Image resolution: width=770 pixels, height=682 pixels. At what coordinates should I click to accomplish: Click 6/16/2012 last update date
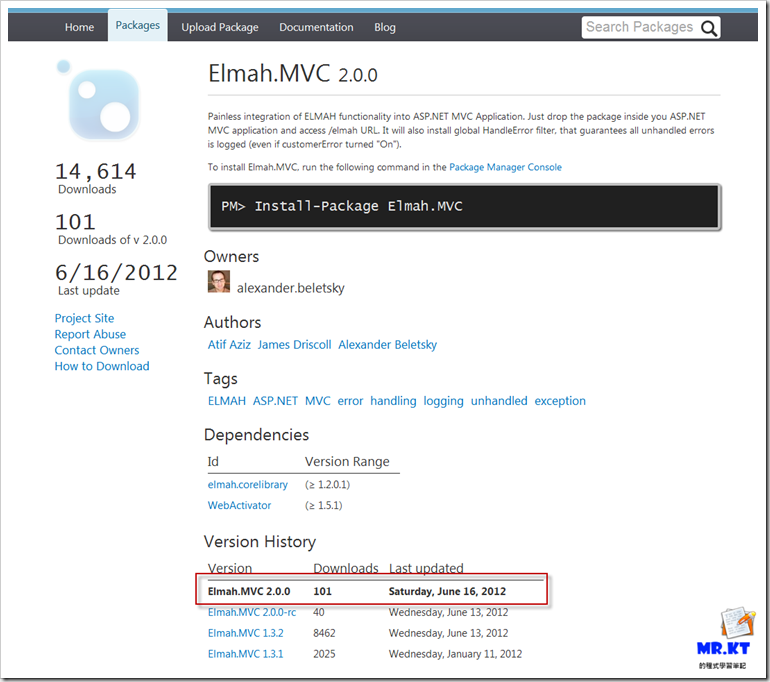(x=116, y=273)
